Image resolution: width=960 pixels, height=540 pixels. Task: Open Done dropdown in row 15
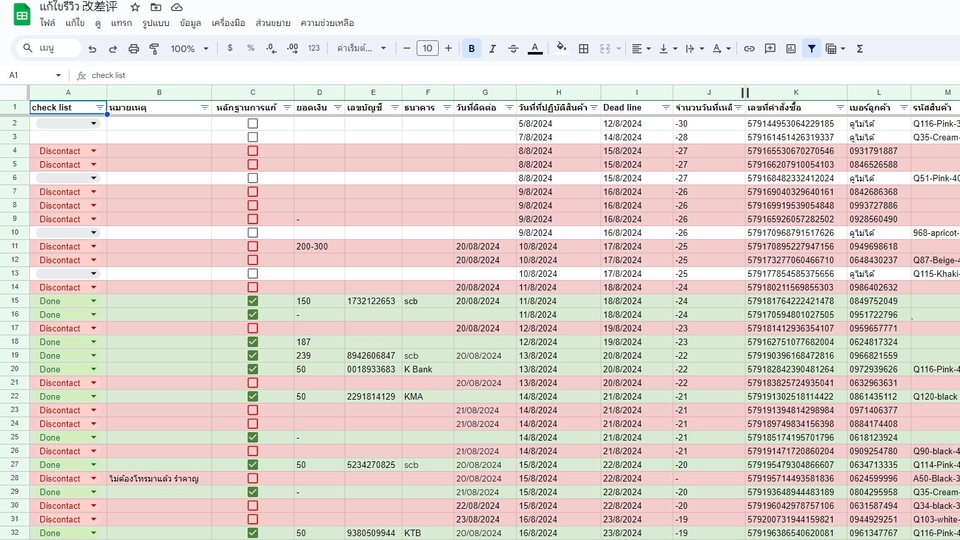[94, 301]
